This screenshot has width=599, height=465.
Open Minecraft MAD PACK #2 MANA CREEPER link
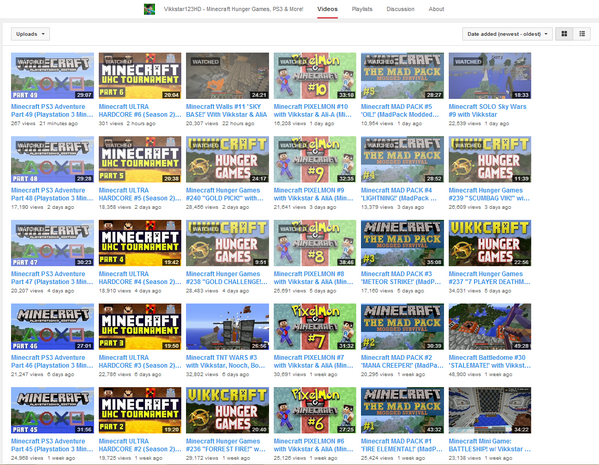(402, 361)
